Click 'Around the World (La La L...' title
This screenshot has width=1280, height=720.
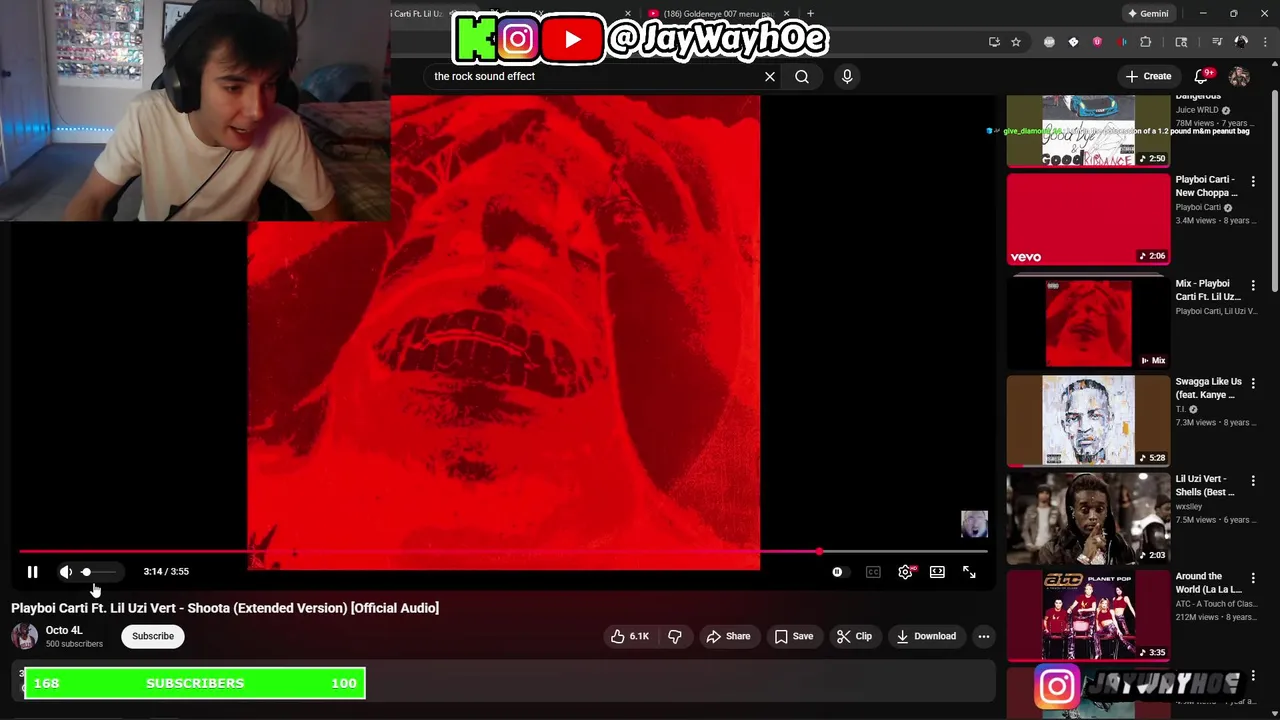[1208, 583]
